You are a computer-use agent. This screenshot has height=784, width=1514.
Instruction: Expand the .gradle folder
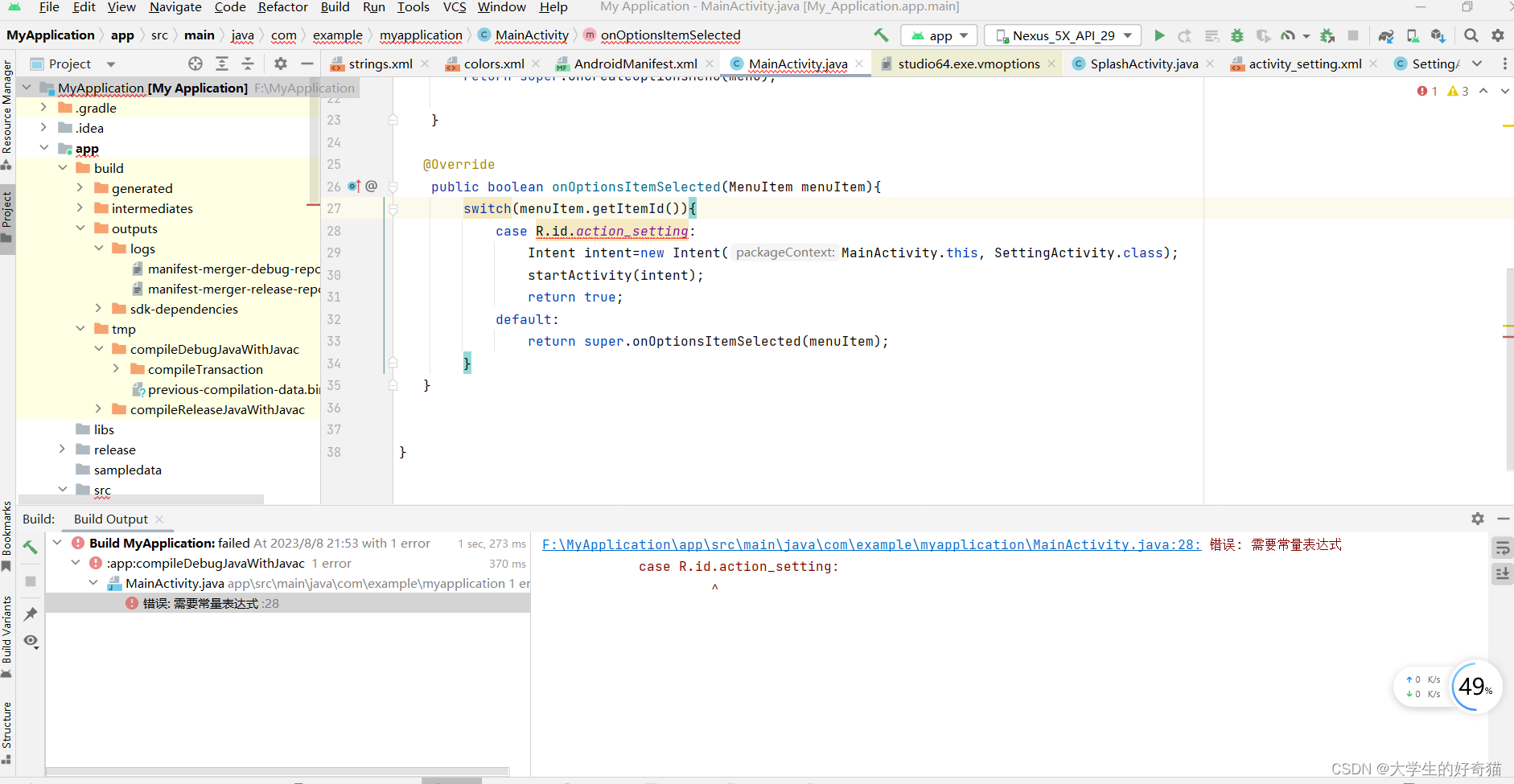point(44,108)
